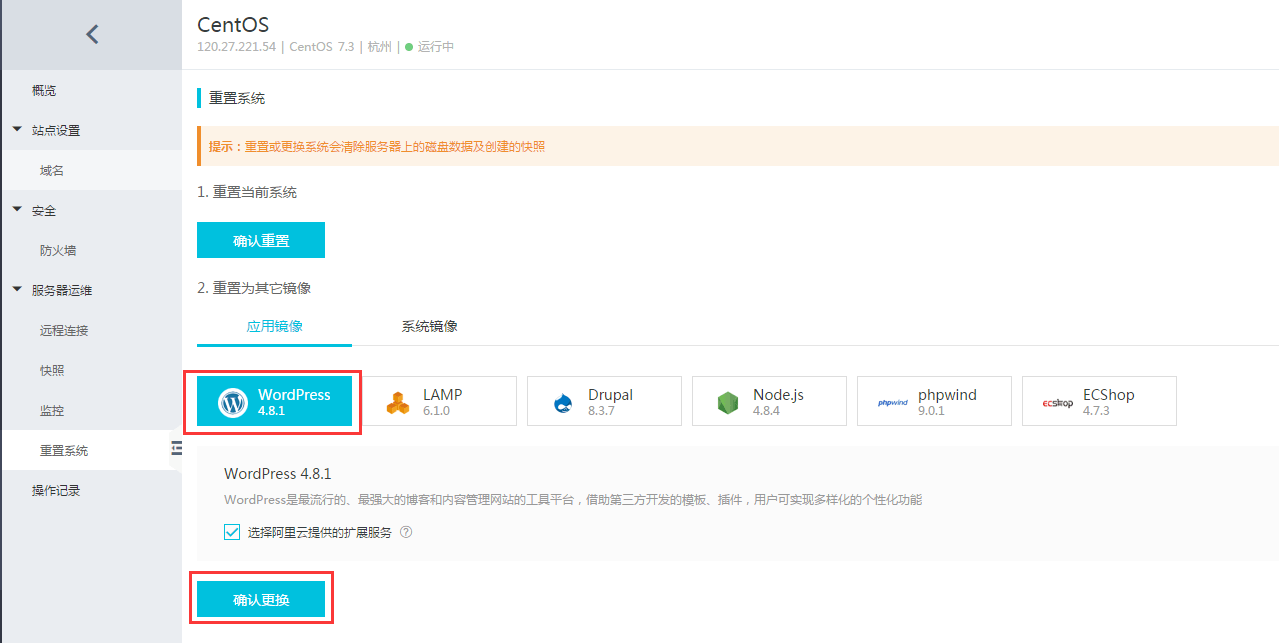
Task: Select the Node.js 4.8.4 image icon
Action: tap(727, 402)
